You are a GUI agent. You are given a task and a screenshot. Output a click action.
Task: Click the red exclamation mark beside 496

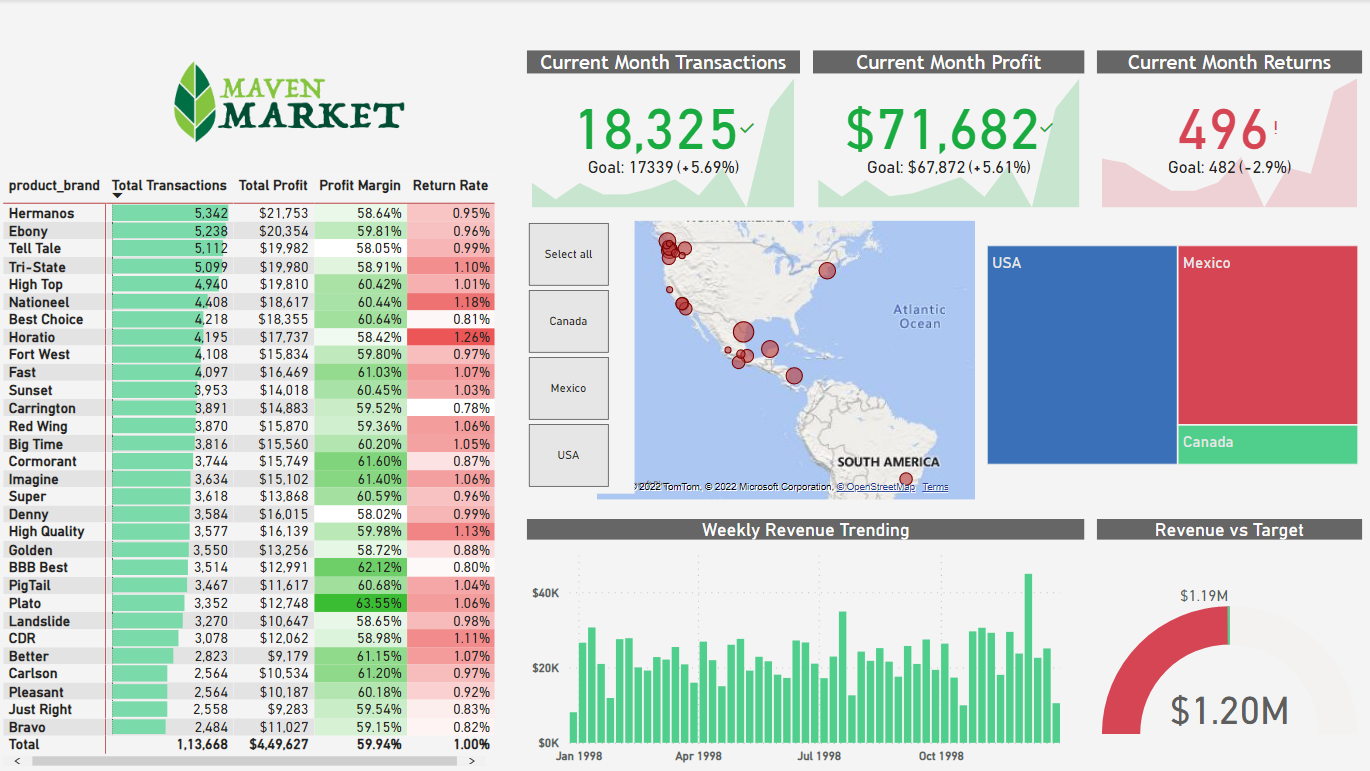[1275, 129]
